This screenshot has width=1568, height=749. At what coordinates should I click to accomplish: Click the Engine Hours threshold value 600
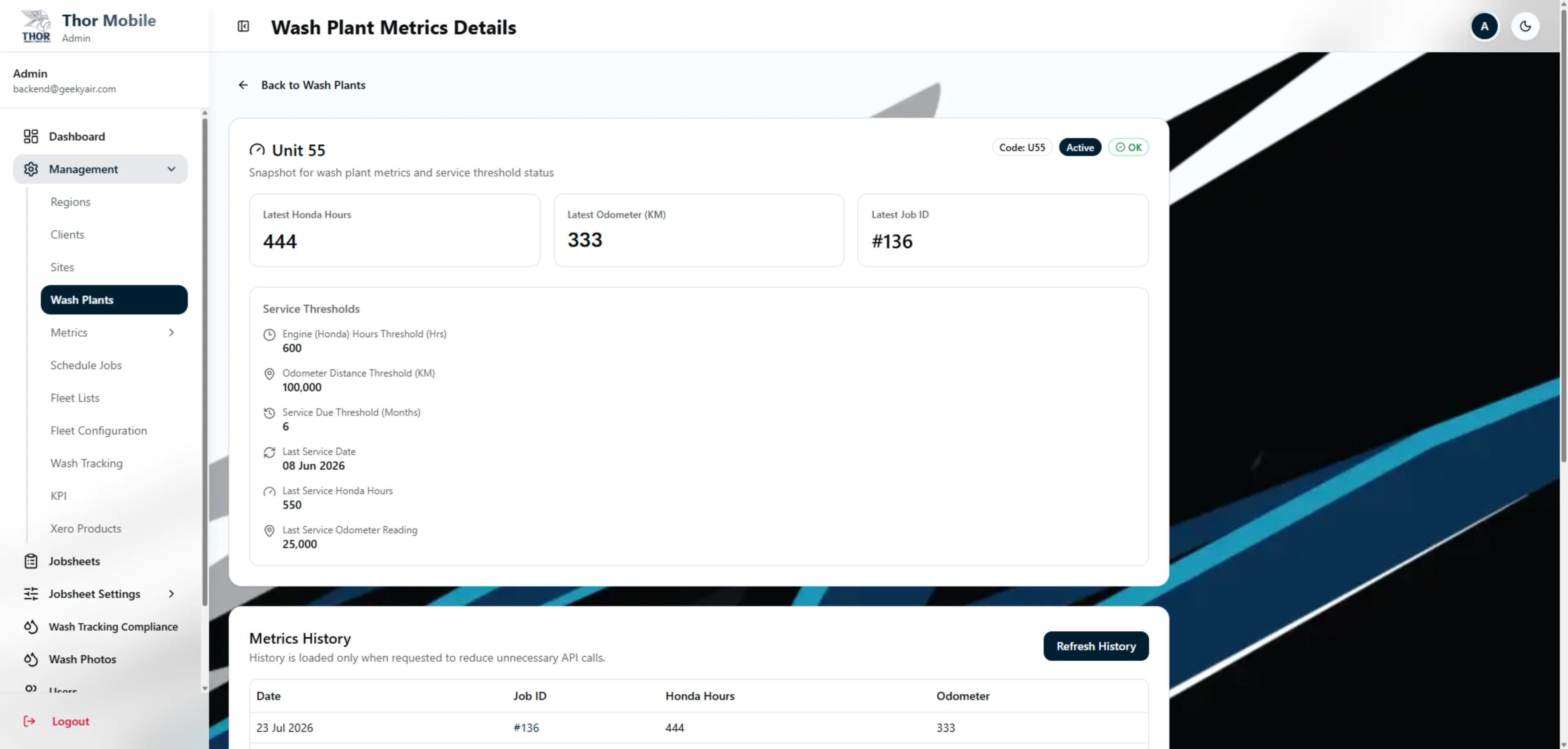(292, 348)
